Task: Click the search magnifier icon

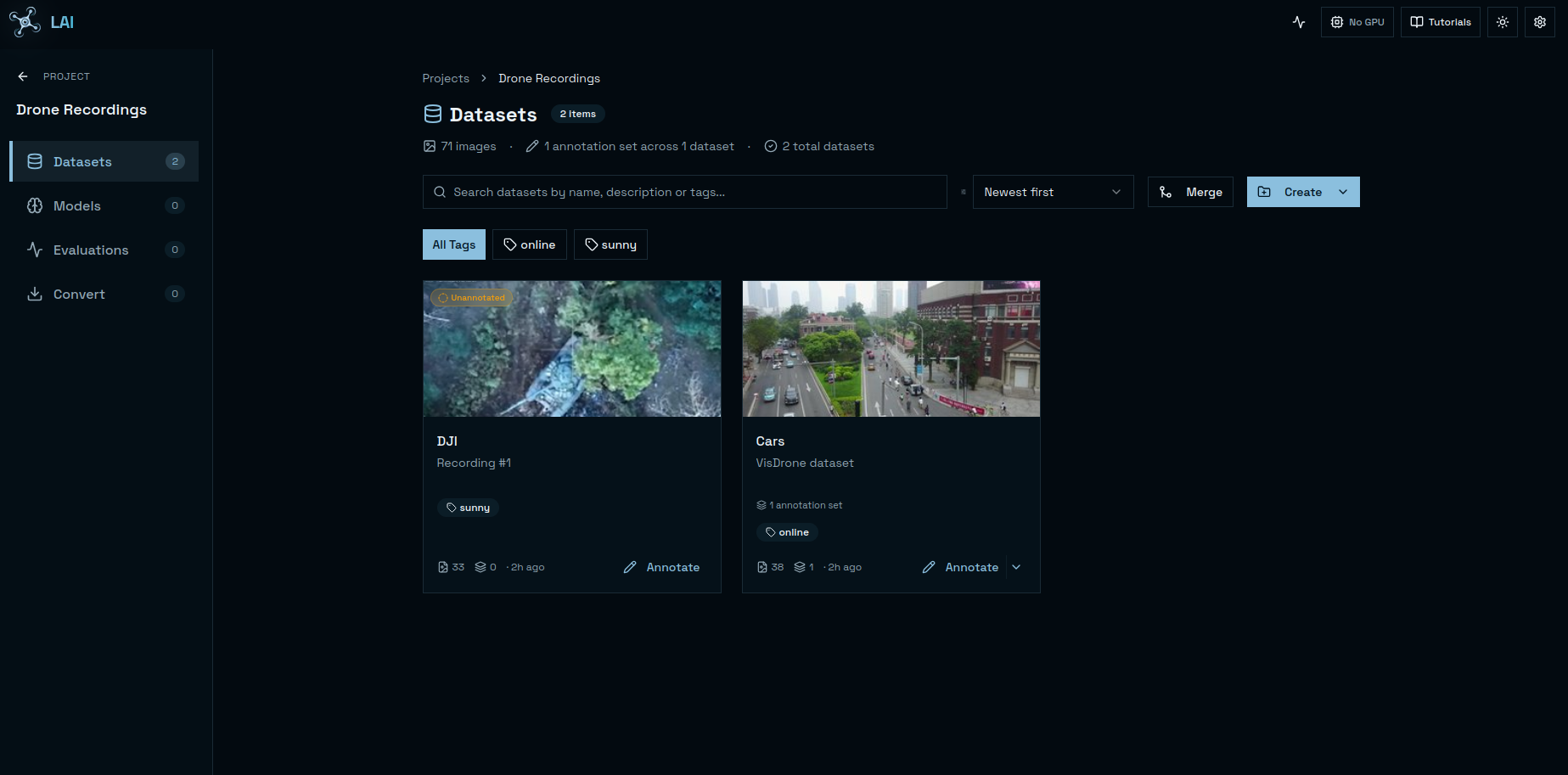Action: [440, 192]
